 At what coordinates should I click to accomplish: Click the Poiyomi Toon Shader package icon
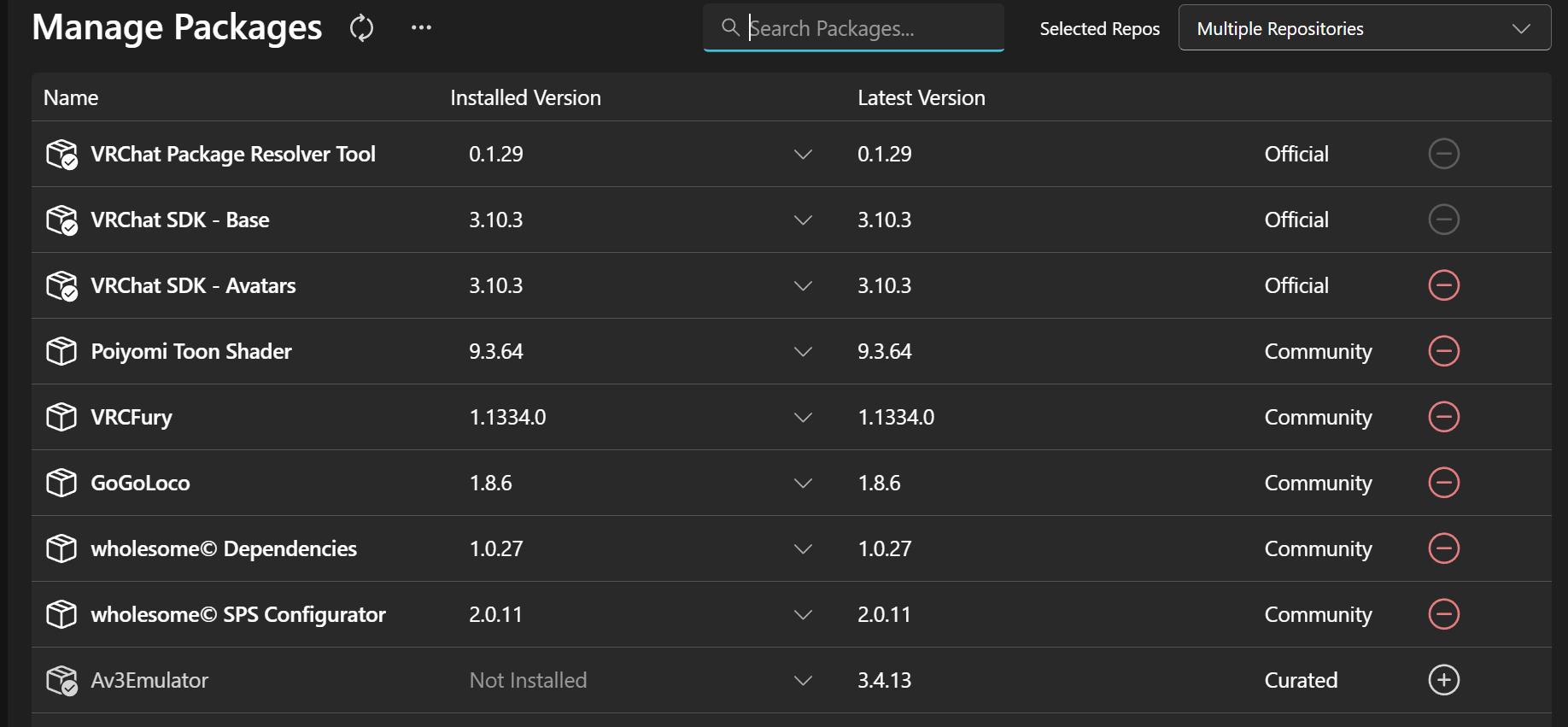(x=61, y=351)
